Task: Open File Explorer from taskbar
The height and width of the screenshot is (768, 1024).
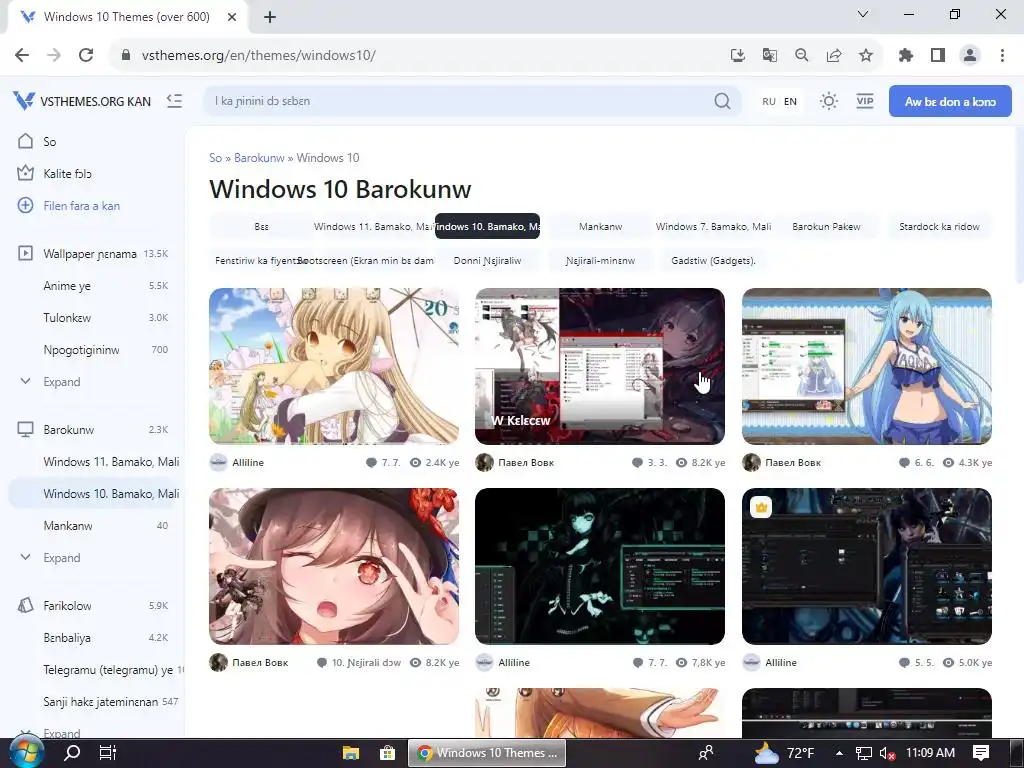Action: 351,752
